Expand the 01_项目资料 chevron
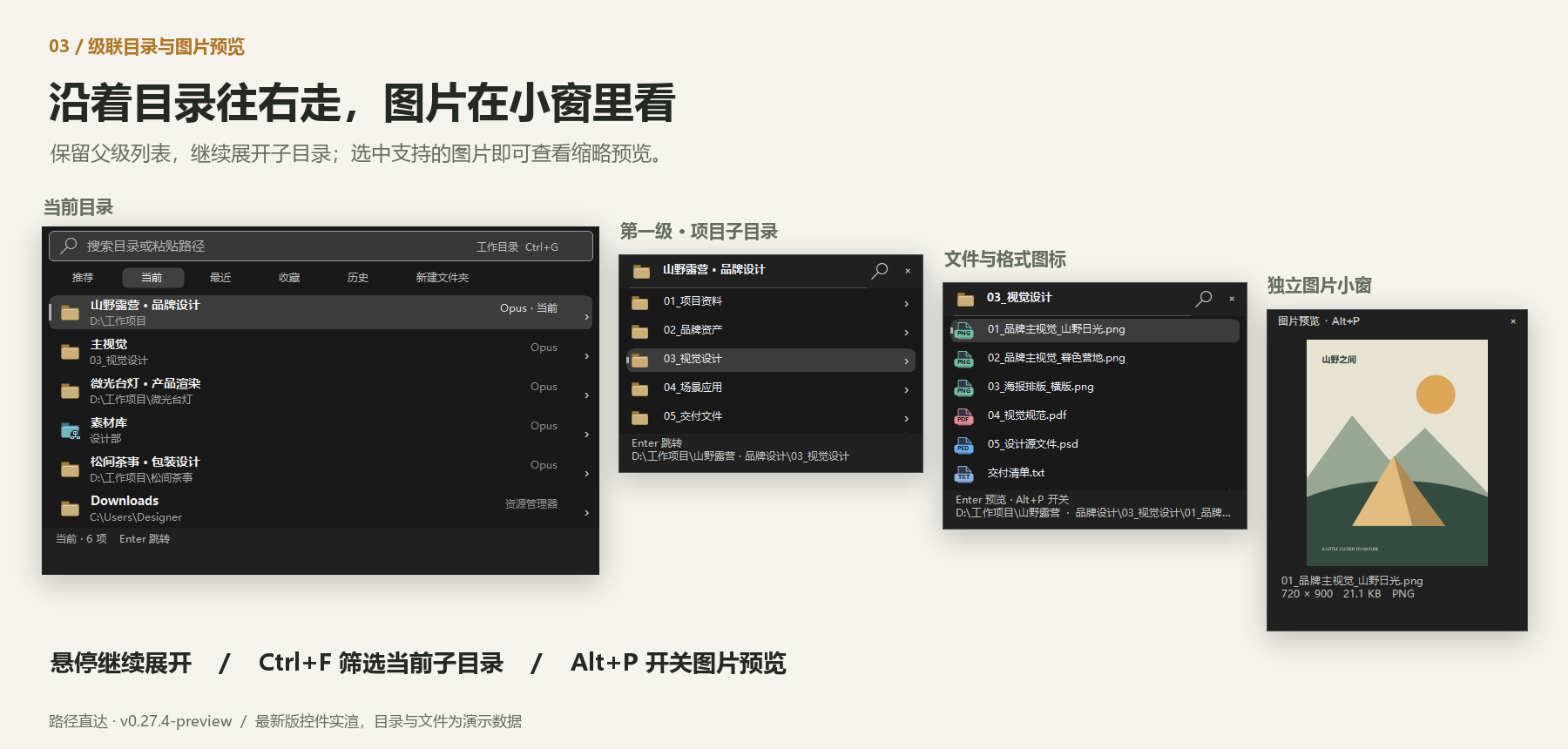 click(907, 304)
